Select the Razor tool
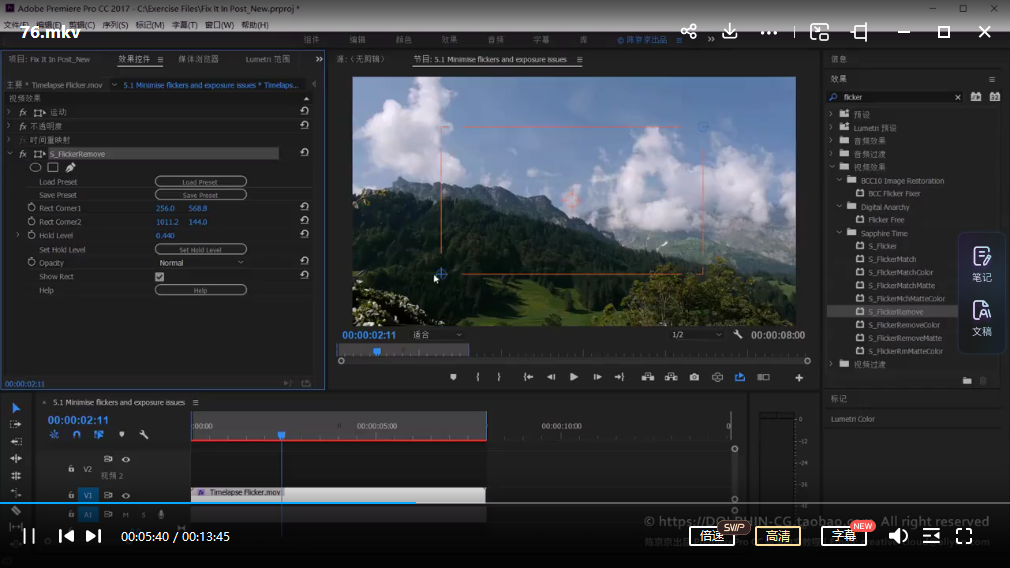 (16, 511)
